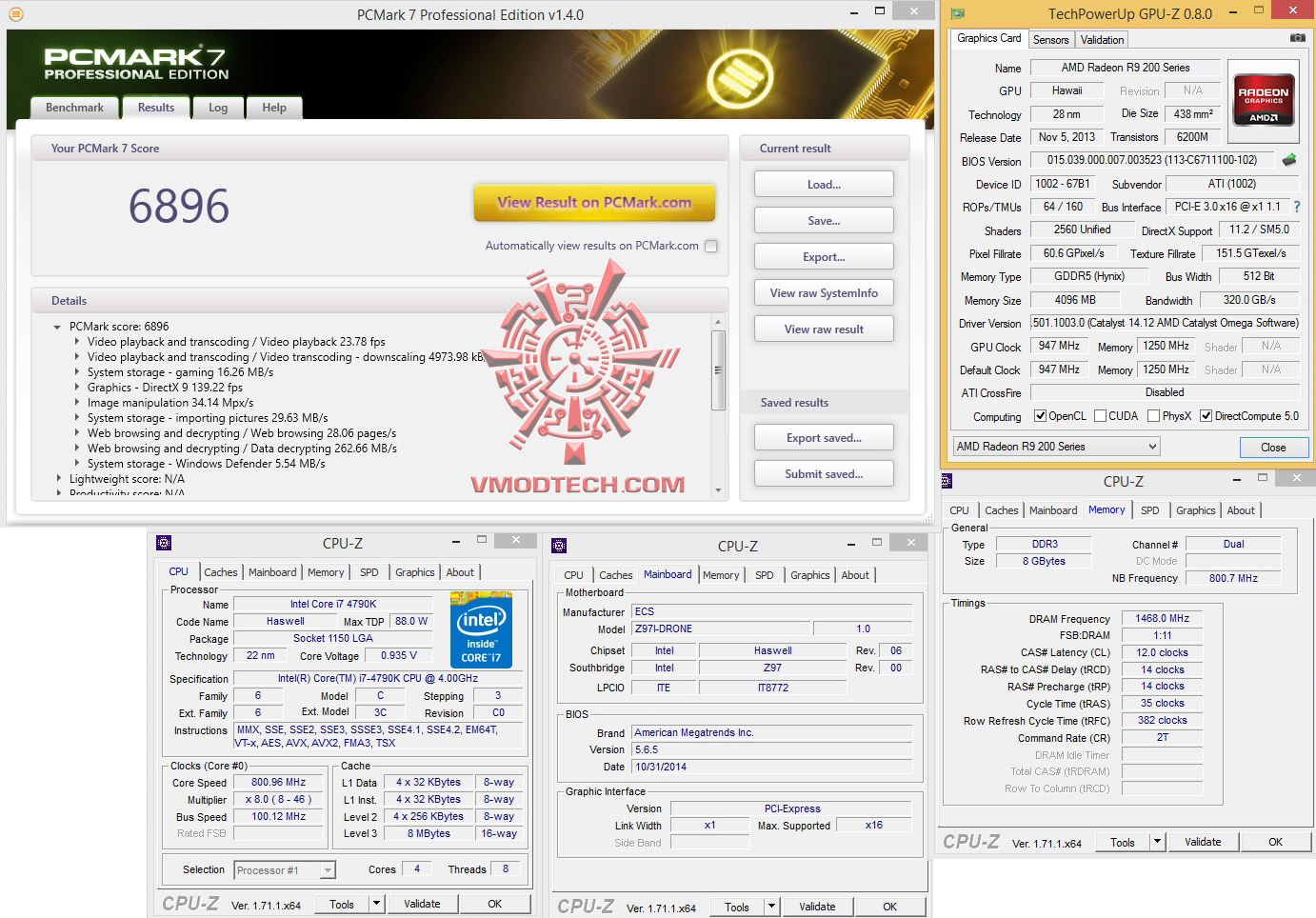Open the Help tab in PCMark 7

[x=274, y=108]
